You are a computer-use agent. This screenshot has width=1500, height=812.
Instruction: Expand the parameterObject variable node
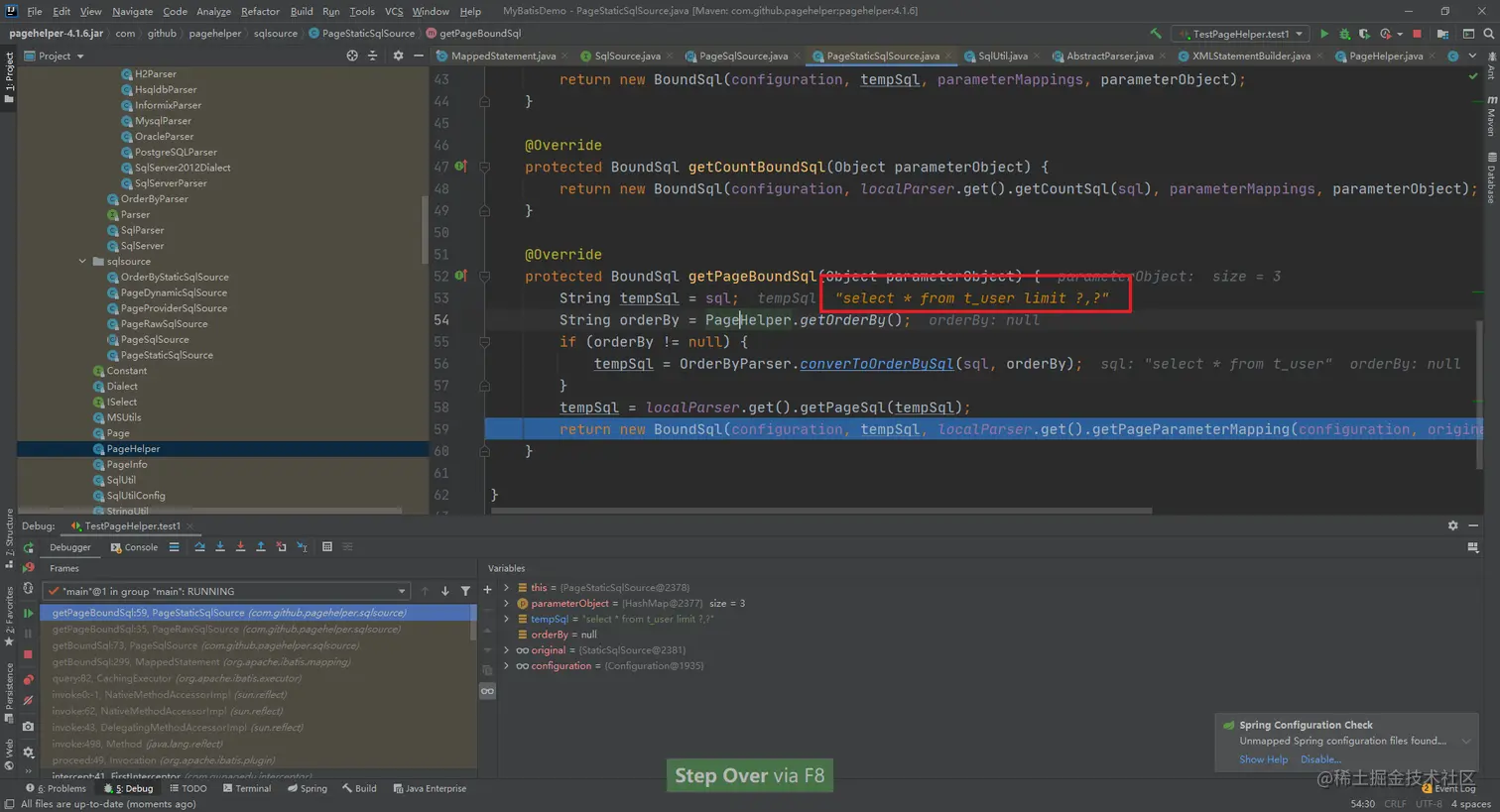tap(507, 603)
